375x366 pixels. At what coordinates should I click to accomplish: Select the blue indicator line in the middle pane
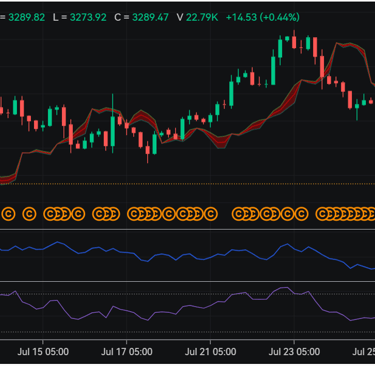tap(187, 255)
